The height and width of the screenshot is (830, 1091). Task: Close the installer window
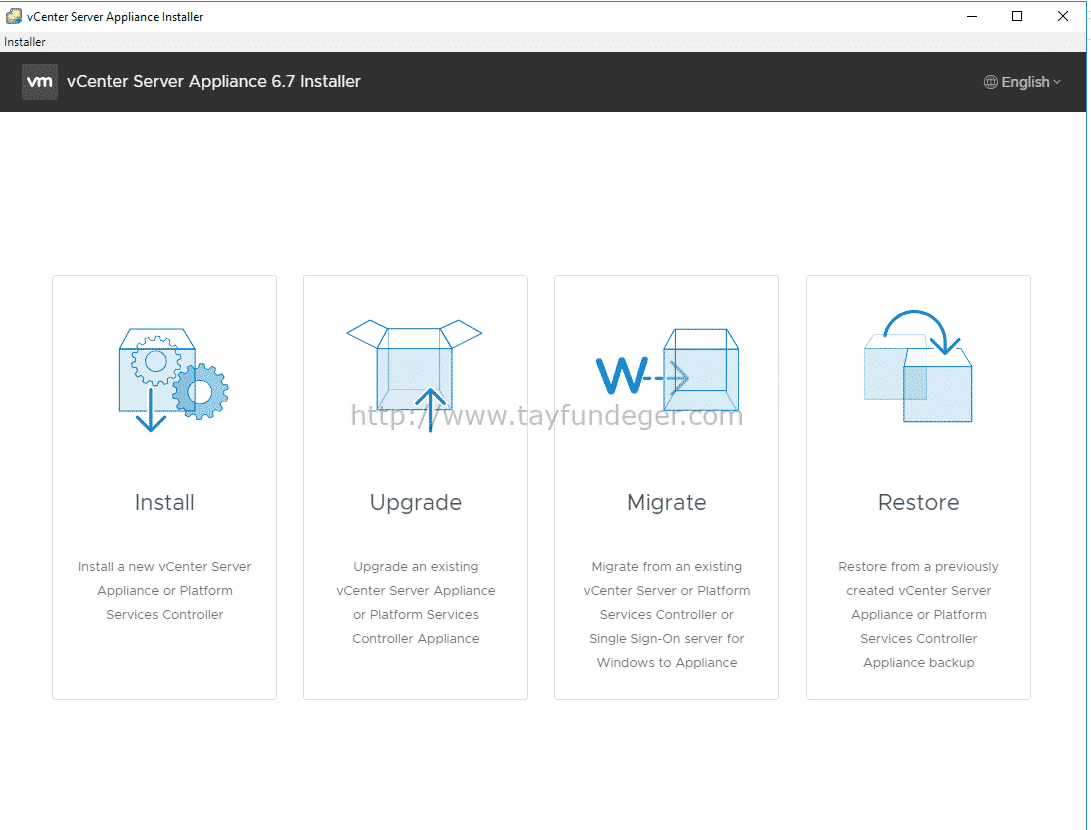click(1062, 16)
